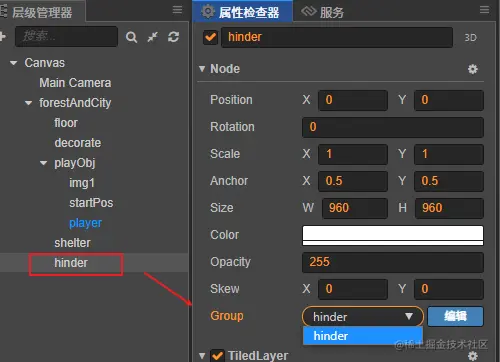Collapse the forestAndCity tree node
Screen dimensions: 500x362
coord(29,103)
